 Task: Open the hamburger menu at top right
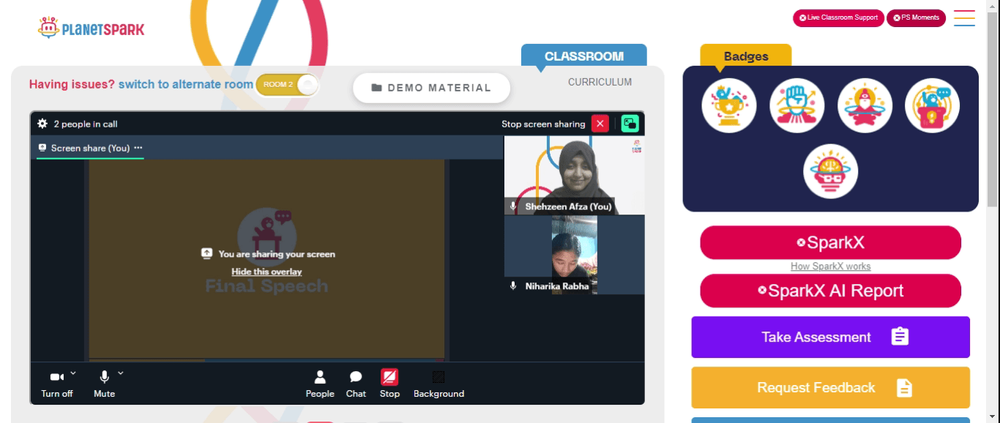(x=964, y=18)
